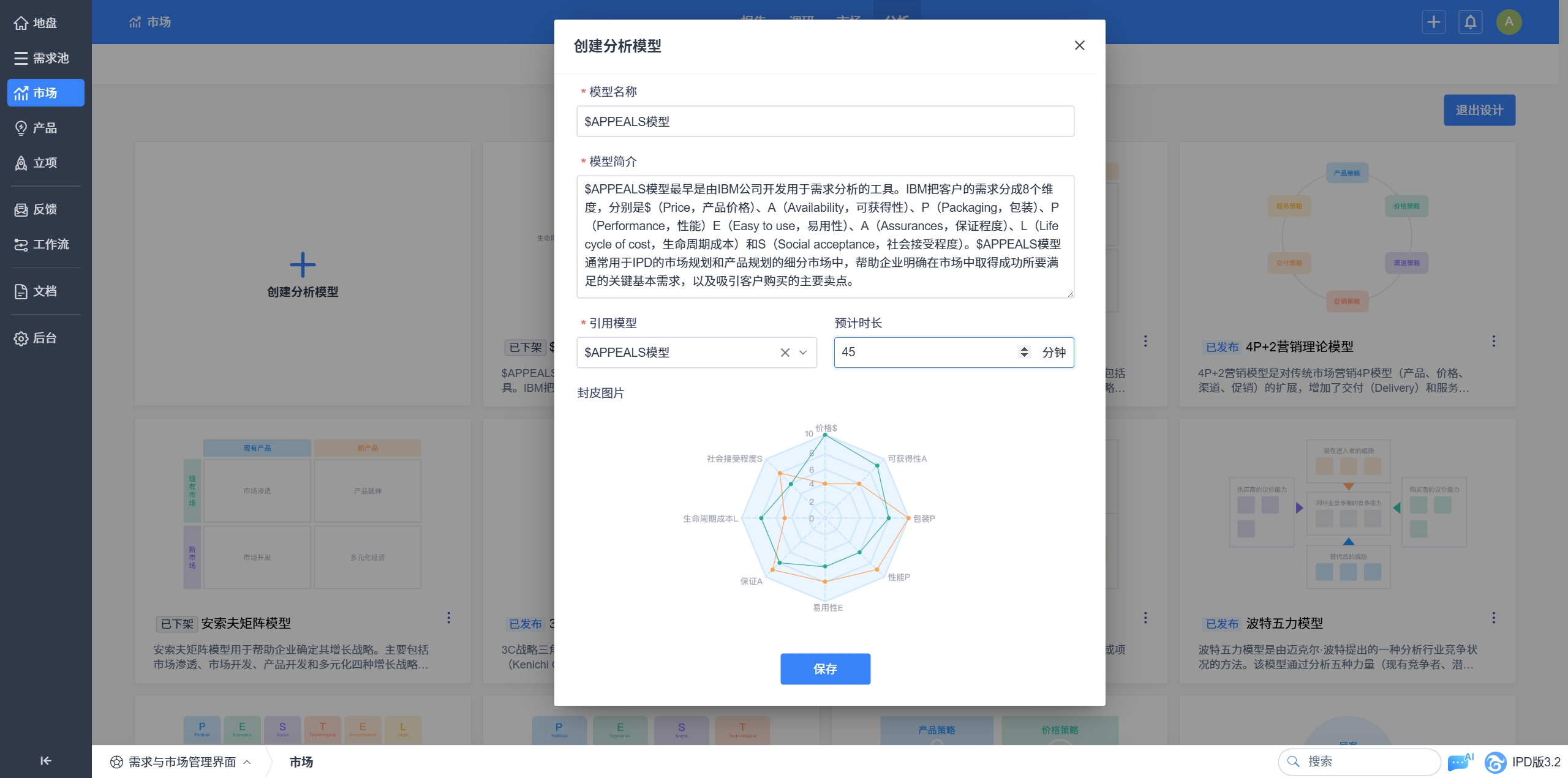
Task: Click the radar chart cover image
Action: (824, 518)
